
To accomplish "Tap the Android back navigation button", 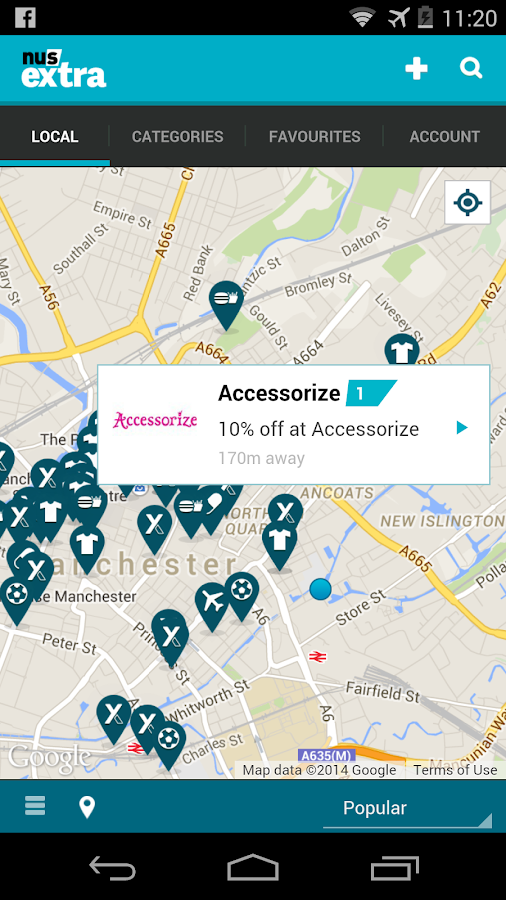I will (112, 867).
